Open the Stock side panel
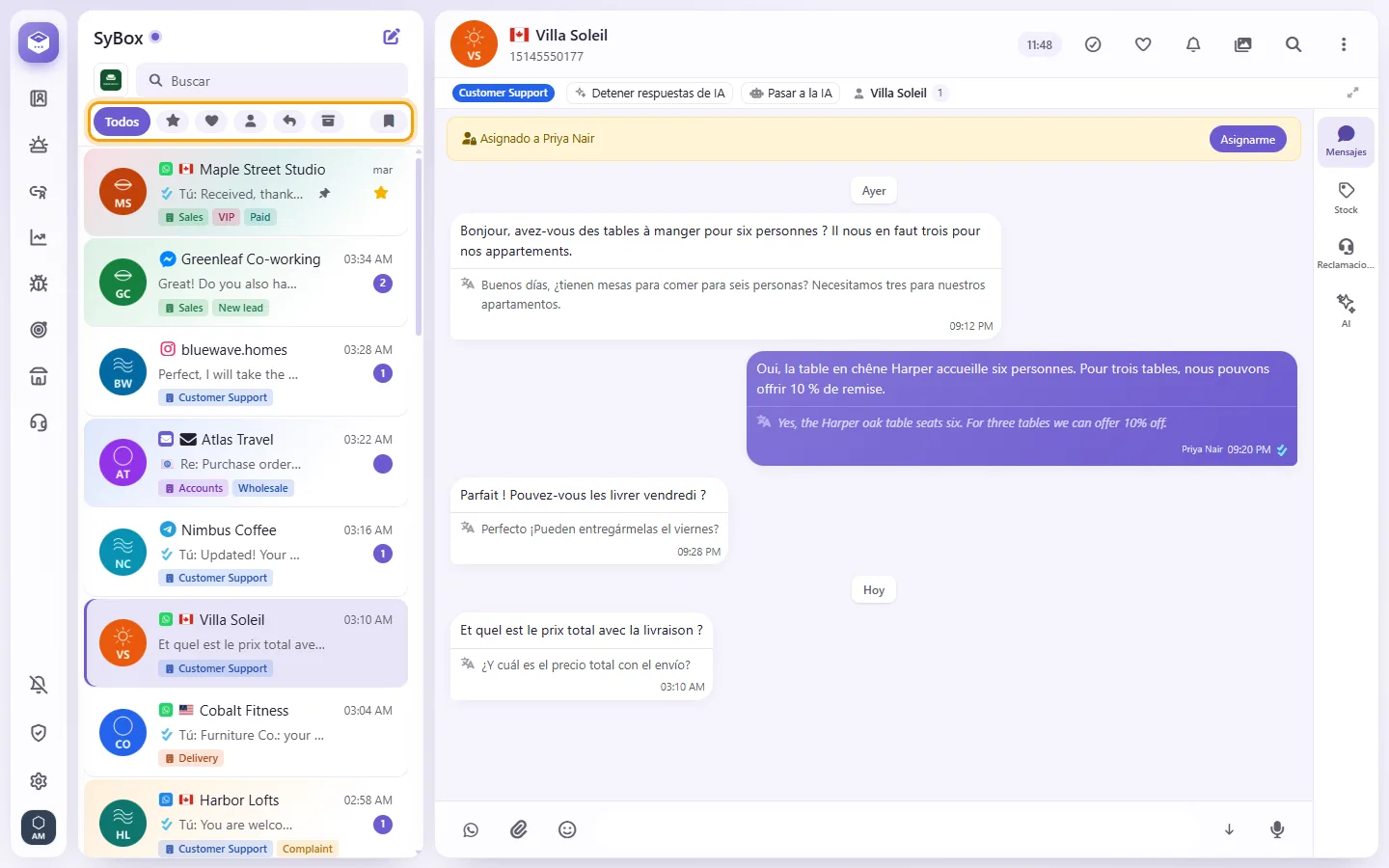 (x=1346, y=198)
